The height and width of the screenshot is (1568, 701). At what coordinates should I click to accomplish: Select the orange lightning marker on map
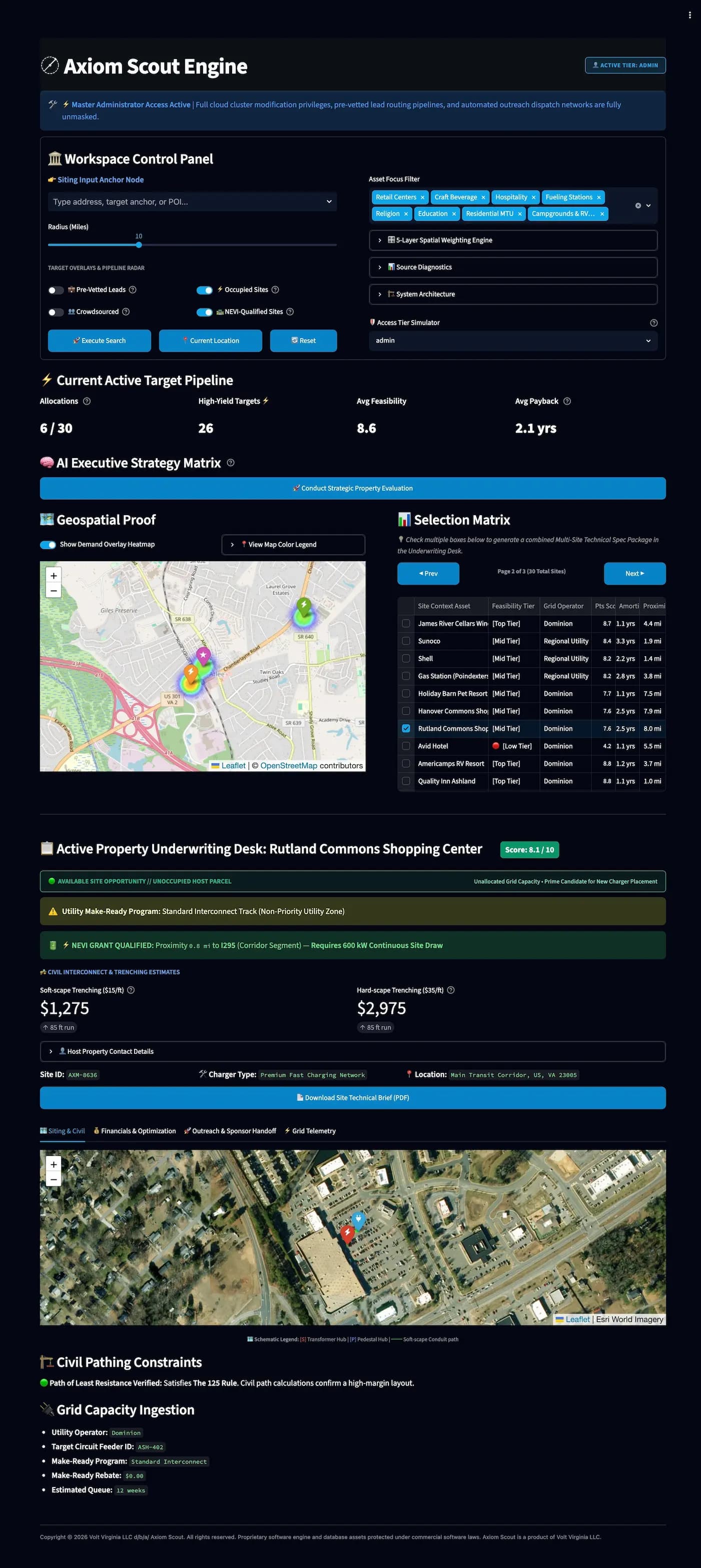click(191, 673)
